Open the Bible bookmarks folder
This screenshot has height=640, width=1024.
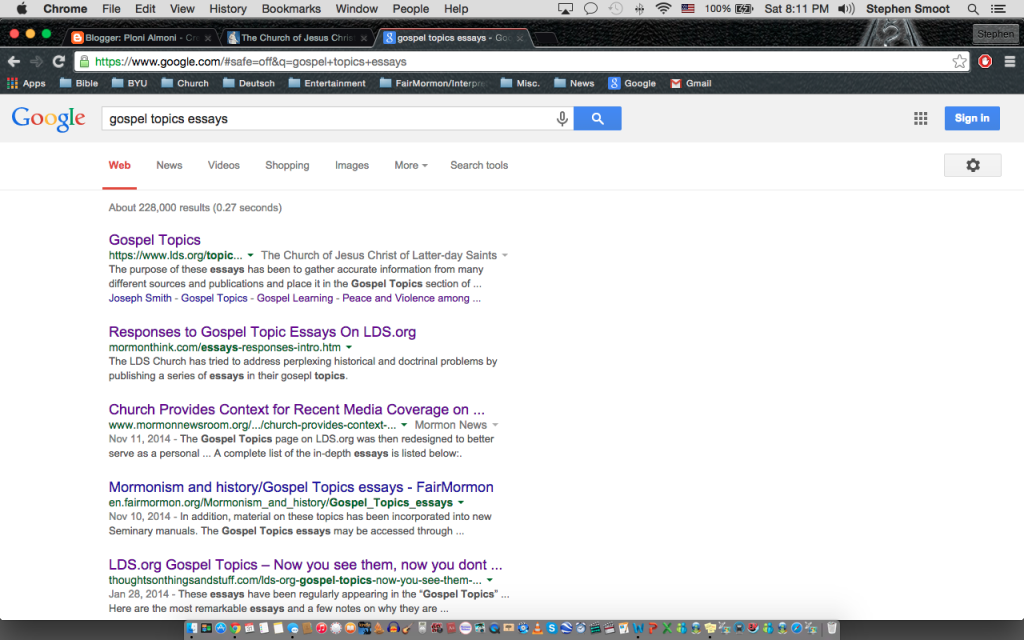pos(78,83)
